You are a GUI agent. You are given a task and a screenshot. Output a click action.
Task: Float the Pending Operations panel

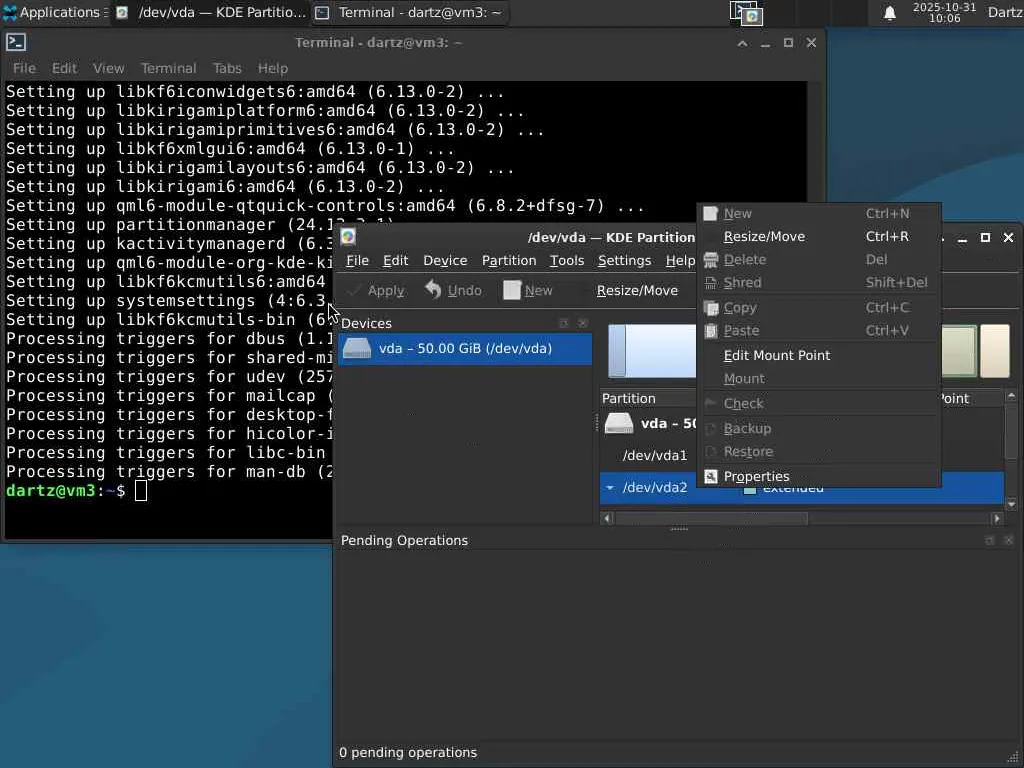click(x=989, y=541)
